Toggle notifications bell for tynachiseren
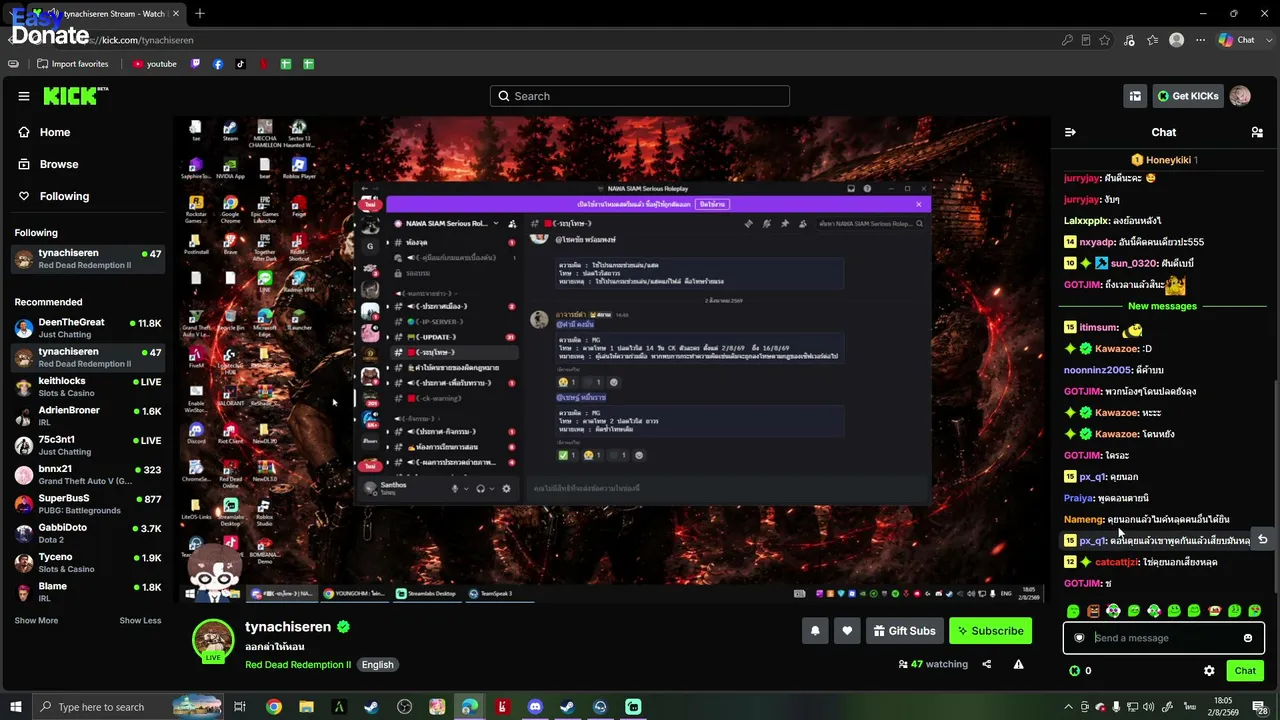This screenshot has height=720, width=1280. tap(815, 631)
